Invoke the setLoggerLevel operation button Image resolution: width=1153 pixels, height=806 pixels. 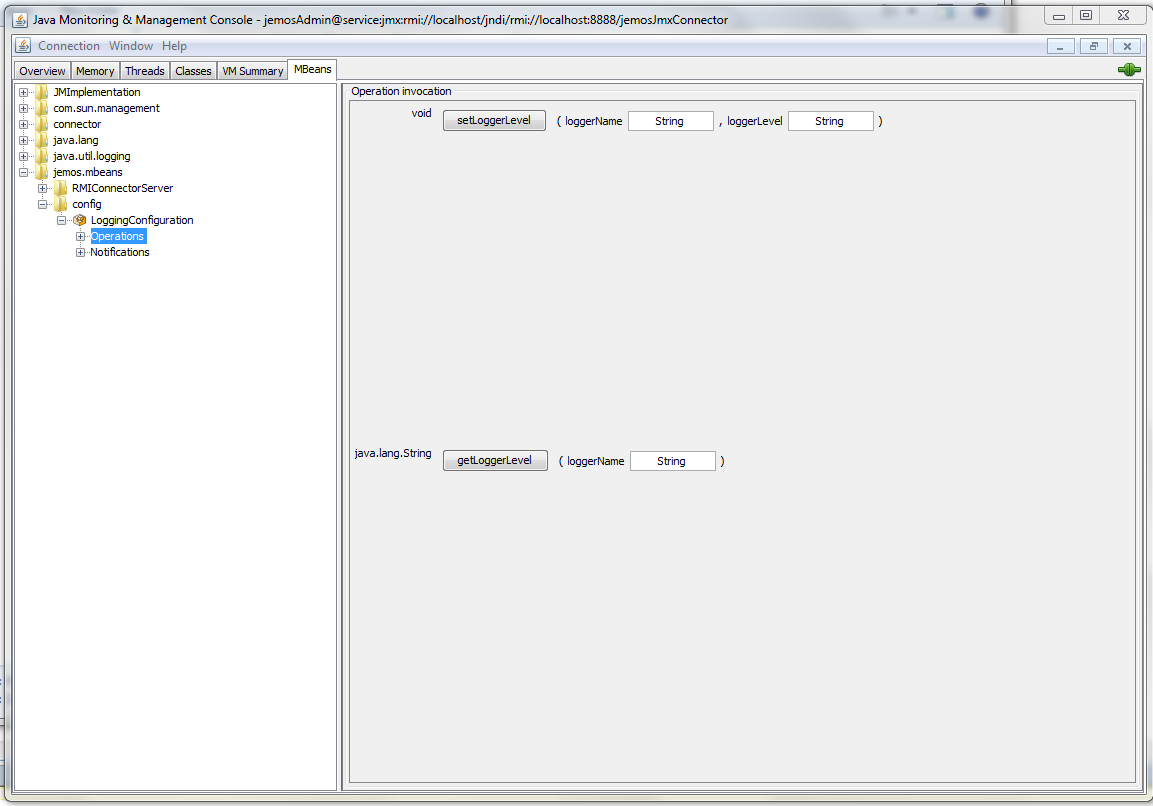[494, 121]
